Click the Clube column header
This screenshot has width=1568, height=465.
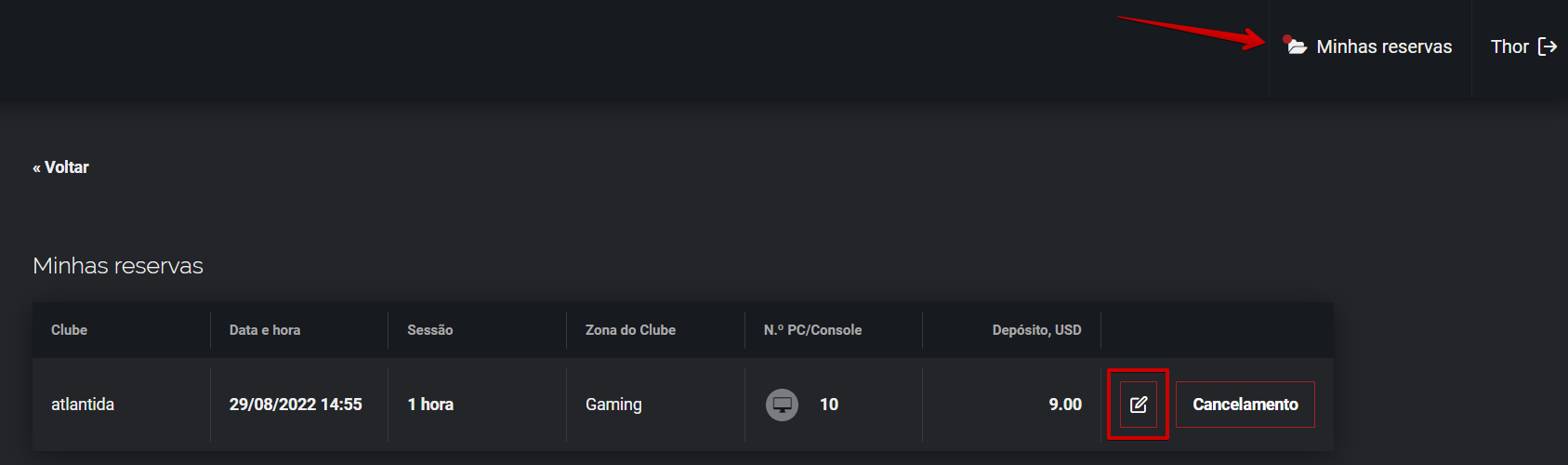70,330
